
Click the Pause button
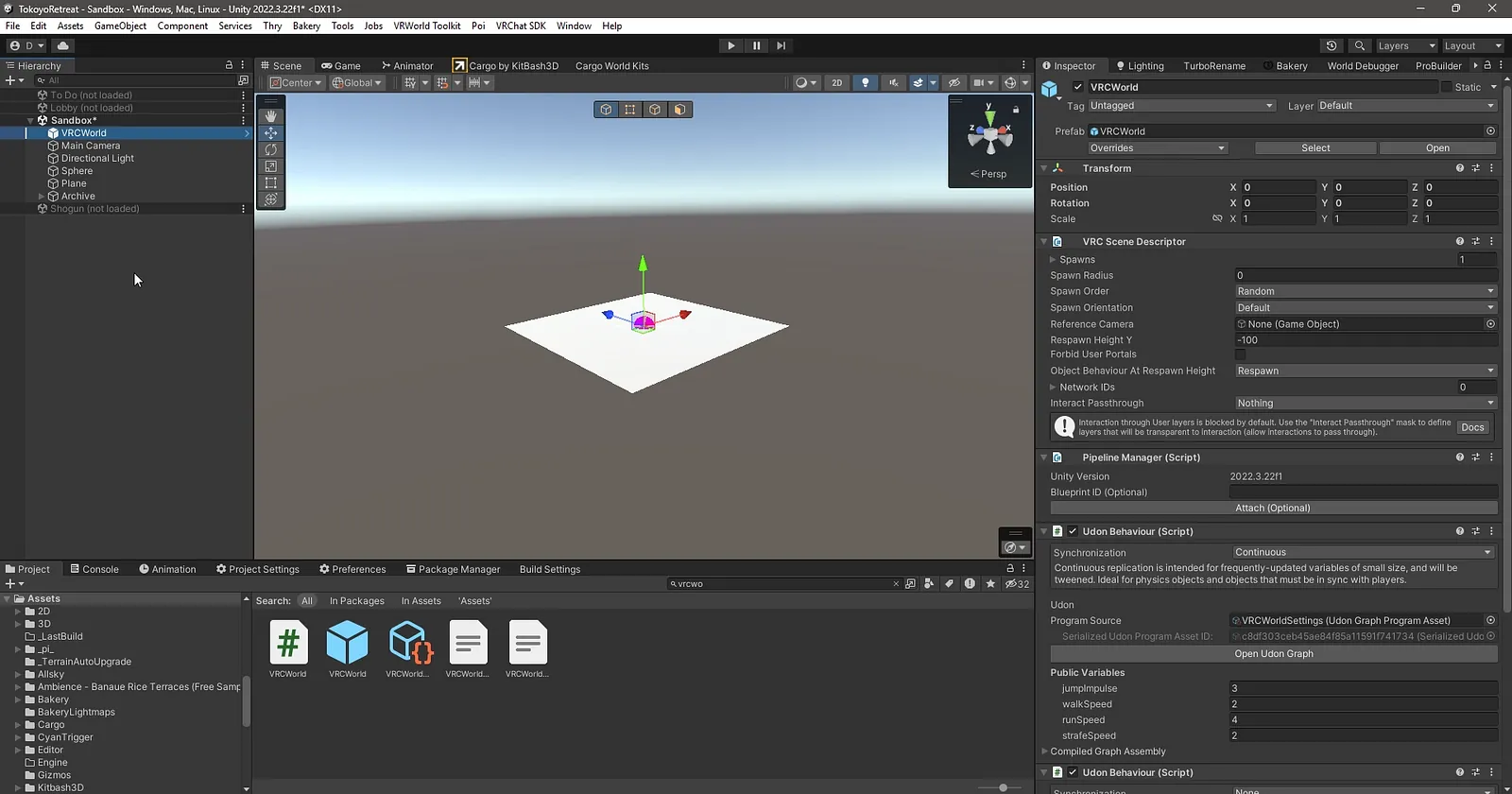coord(756,45)
